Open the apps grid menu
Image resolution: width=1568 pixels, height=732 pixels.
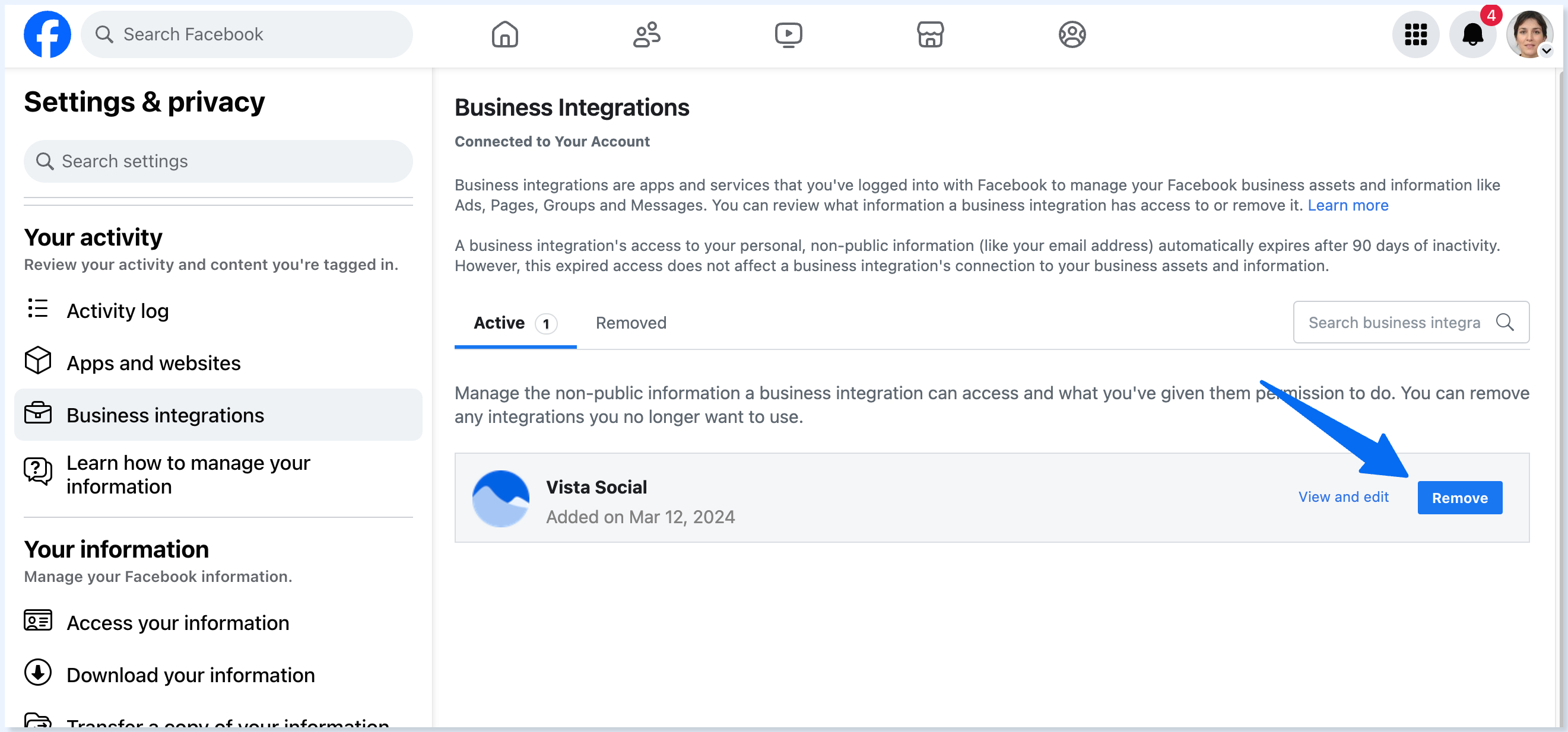pos(1416,34)
